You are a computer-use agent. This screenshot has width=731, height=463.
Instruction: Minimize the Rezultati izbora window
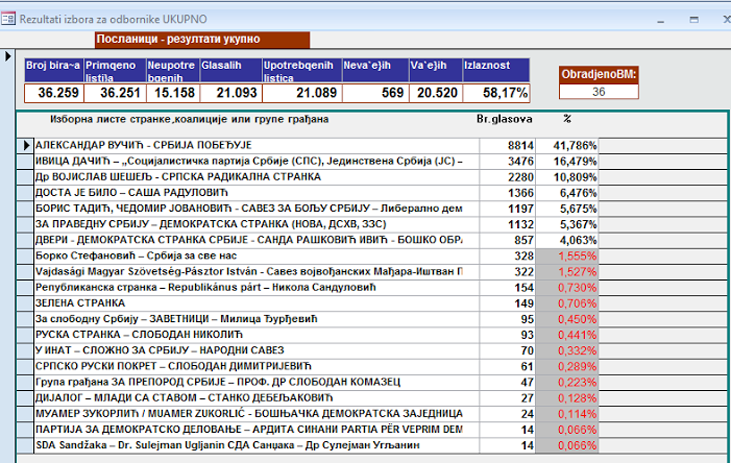pos(661,20)
